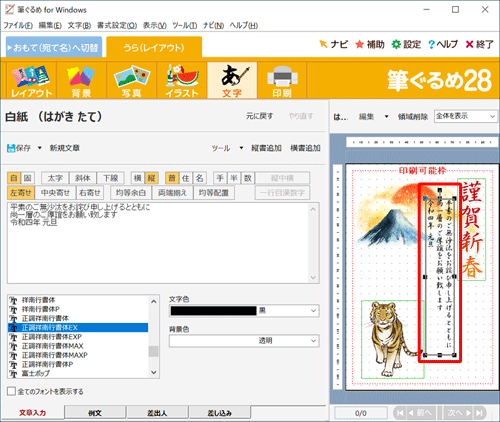Open the 印刷 print tool
Screen dimensions: 500x422
[282, 80]
